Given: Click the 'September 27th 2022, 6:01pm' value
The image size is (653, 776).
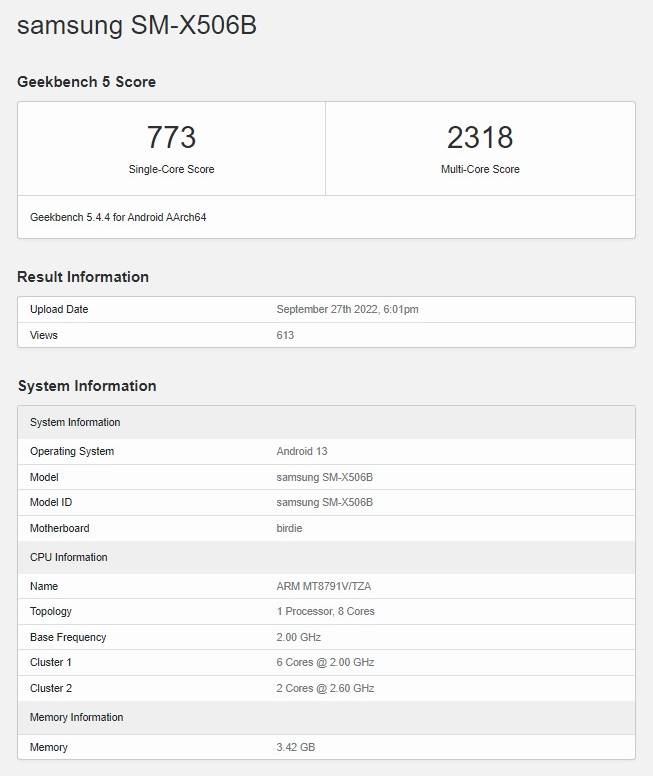Looking at the screenshot, I should pyautogui.click(x=347, y=309).
